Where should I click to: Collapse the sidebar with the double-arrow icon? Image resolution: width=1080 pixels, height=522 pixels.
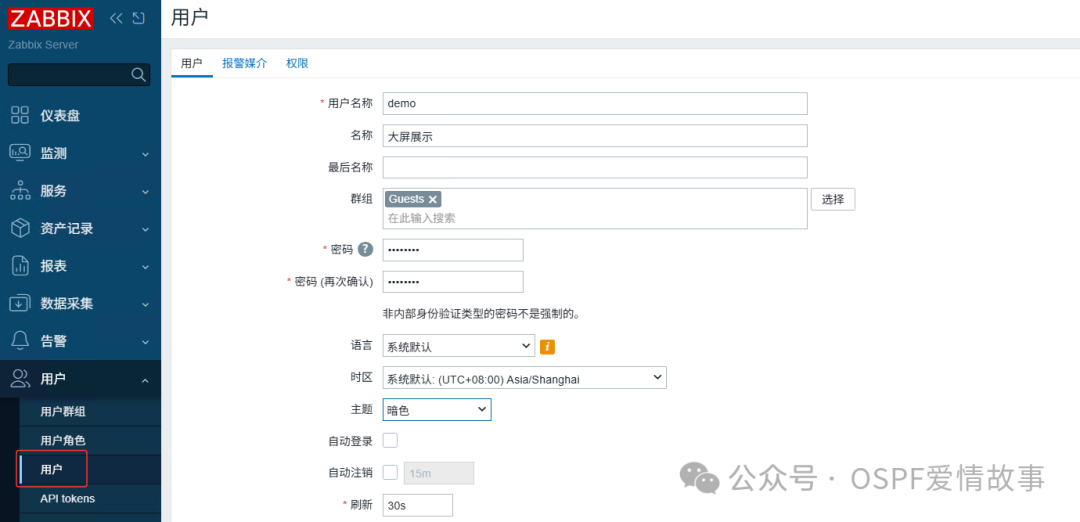pos(116,18)
